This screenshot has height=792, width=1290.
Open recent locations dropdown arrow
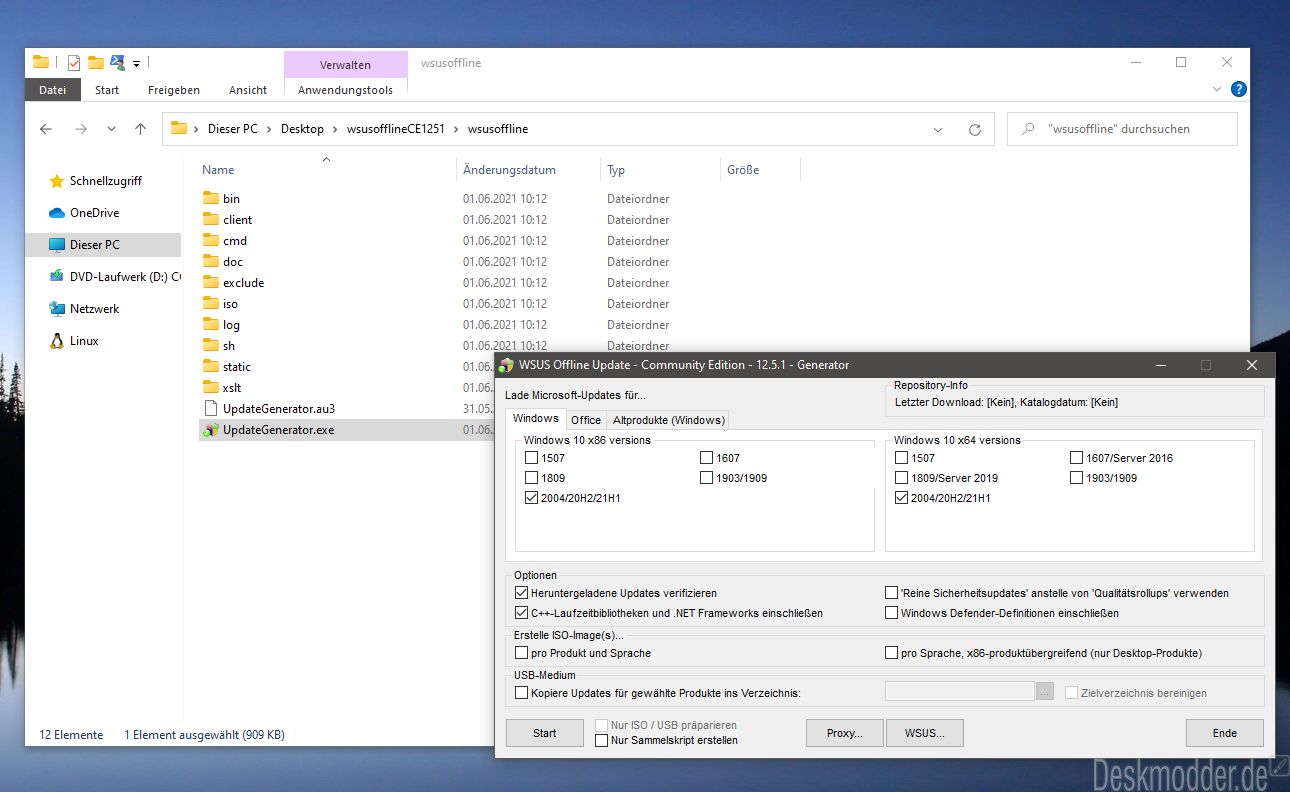pos(111,129)
